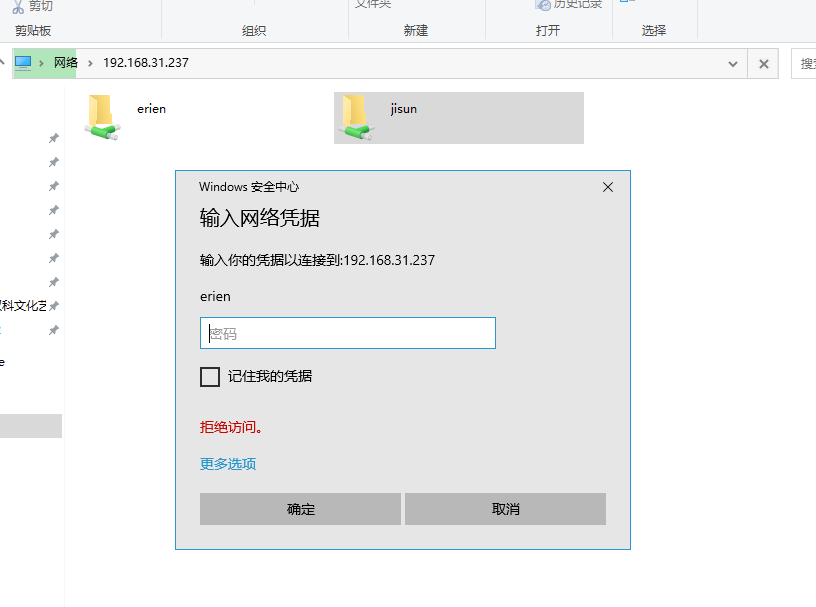Screen dimensions: 816x607
Task: Click the search box beside the address bar
Action: point(804,64)
